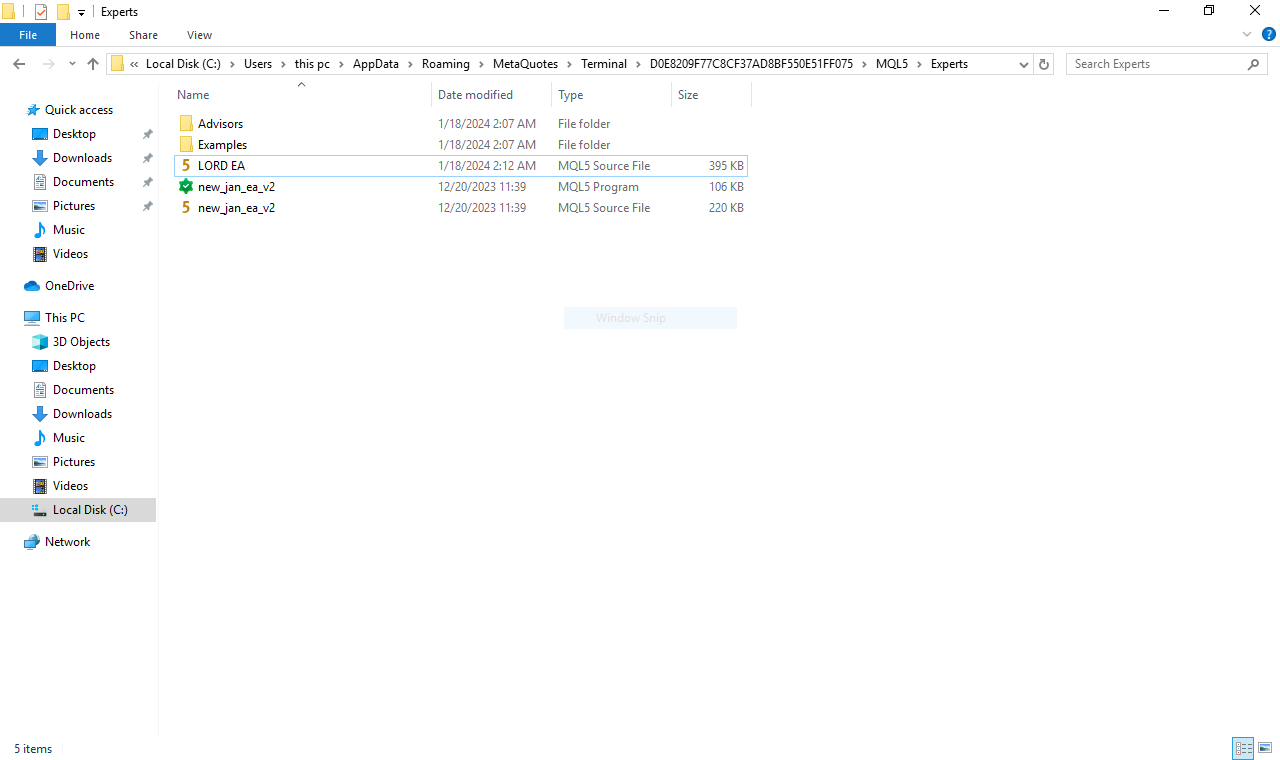Expand chevron after Roaming in address path
This screenshot has width=1280, height=760.
(481, 64)
